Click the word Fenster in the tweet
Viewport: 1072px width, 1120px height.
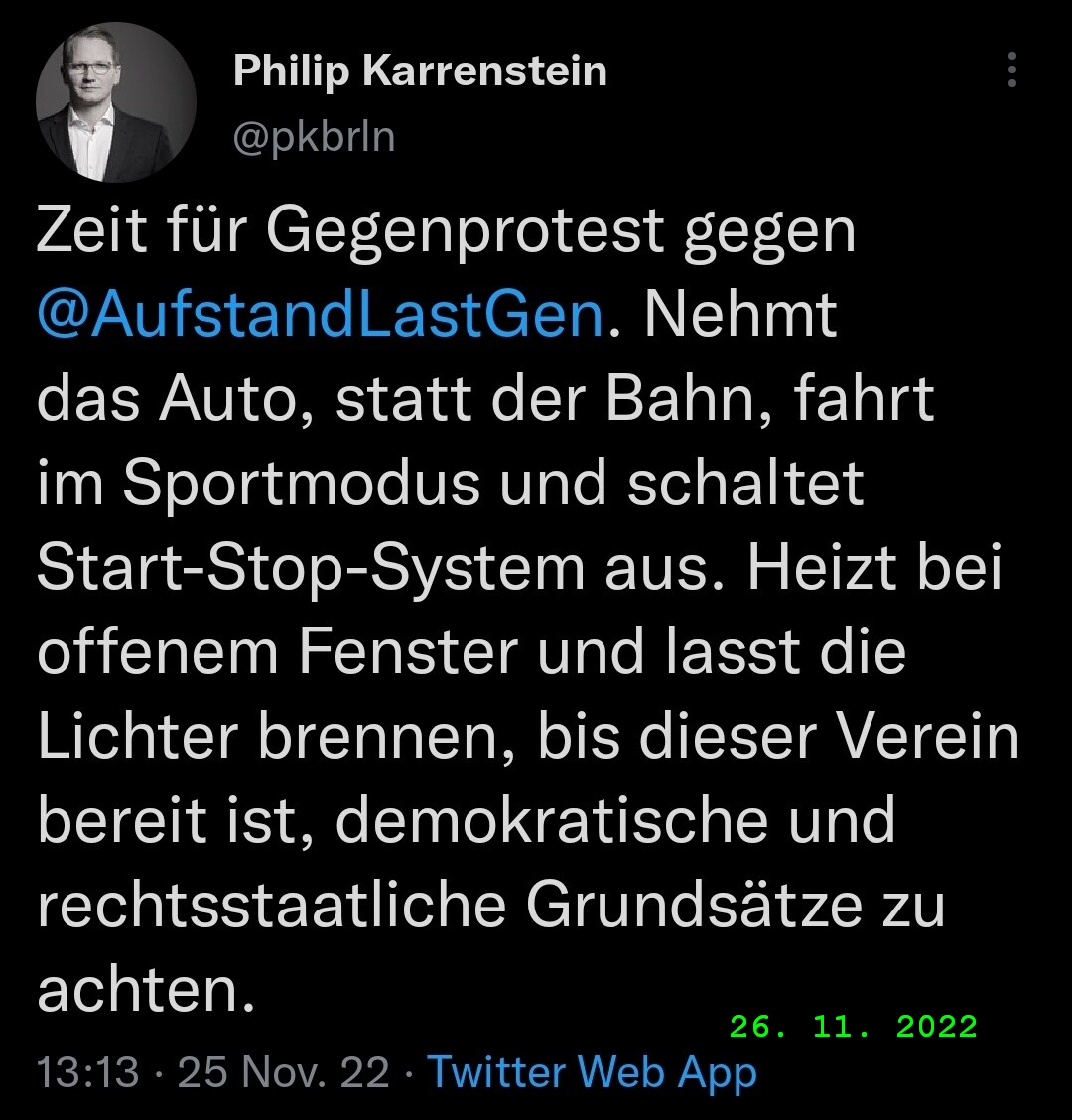[409, 652]
